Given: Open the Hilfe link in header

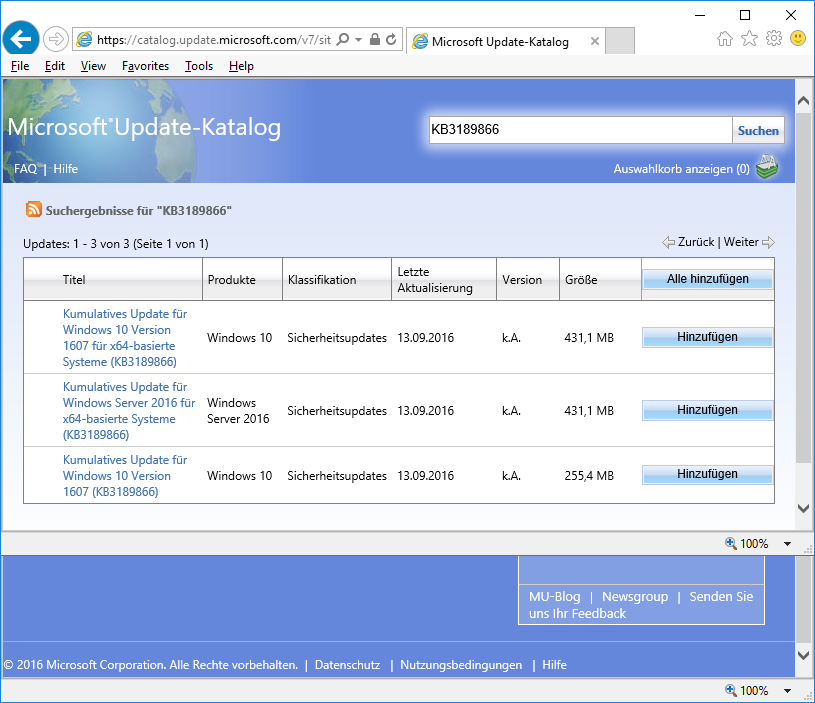Looking at the screenshot, I should coord(65,169).
